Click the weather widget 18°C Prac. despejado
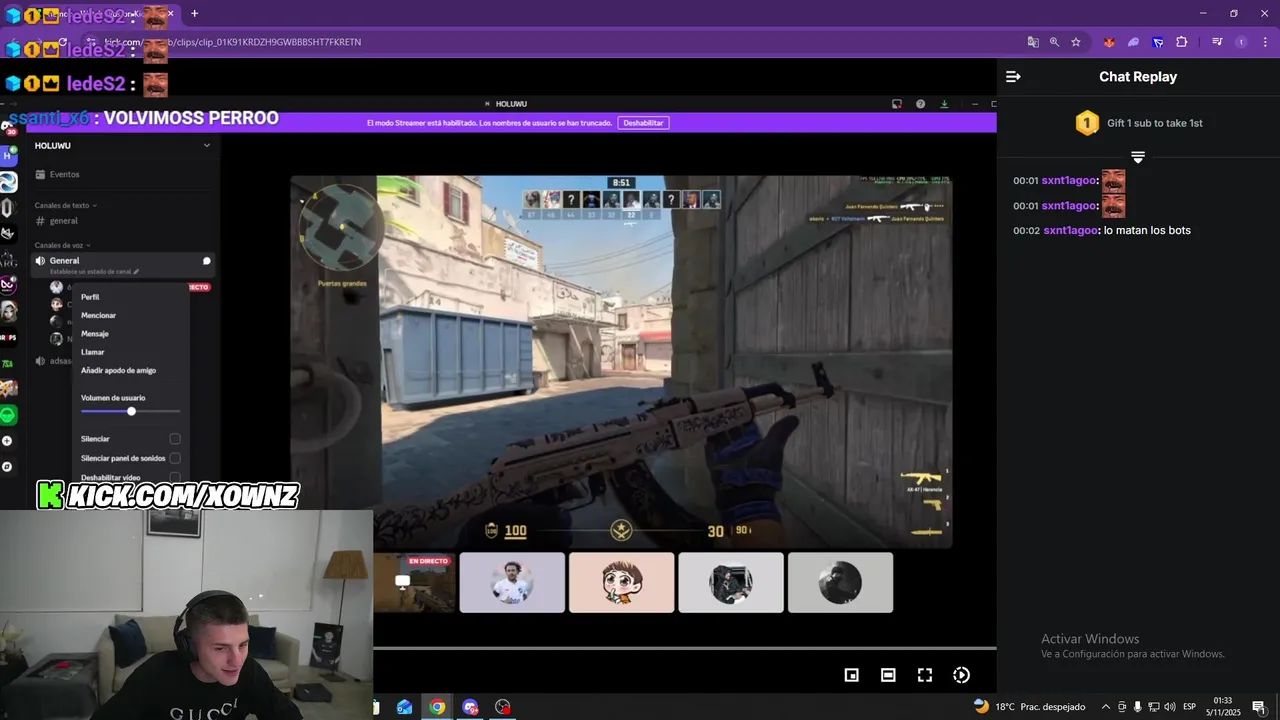The height and width of the screenshot is (720, 1280). [x=1029, y=707]
